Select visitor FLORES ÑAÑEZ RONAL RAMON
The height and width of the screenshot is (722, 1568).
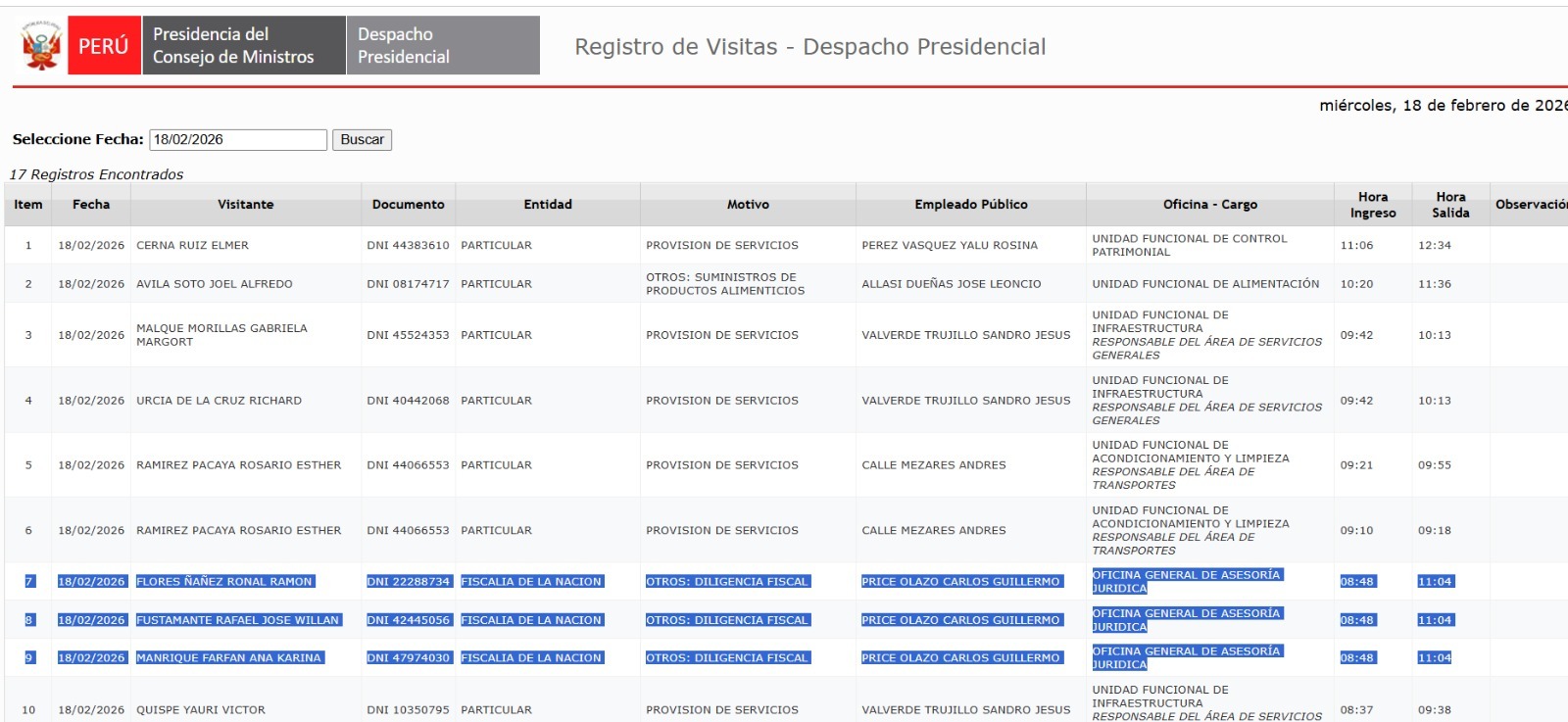pos(223,582)
